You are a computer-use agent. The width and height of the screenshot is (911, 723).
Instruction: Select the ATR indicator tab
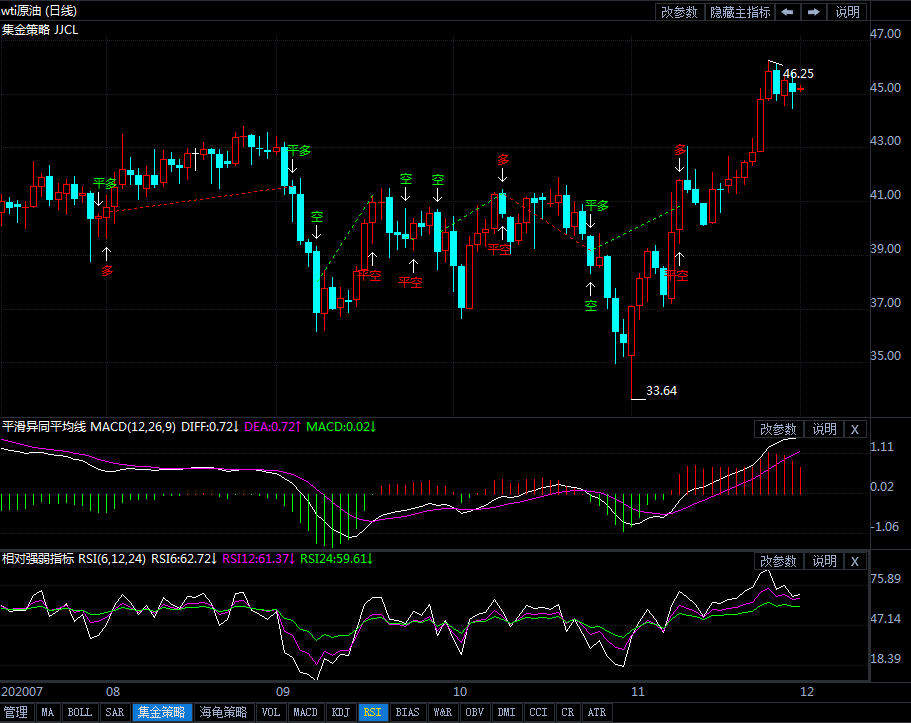click(596, 713)
